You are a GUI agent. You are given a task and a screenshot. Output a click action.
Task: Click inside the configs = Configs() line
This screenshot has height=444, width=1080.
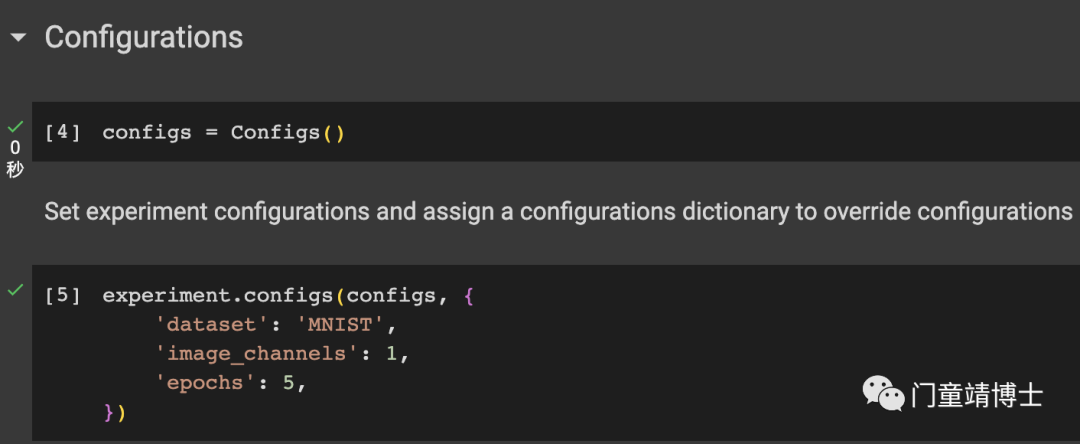pos(223,132)
